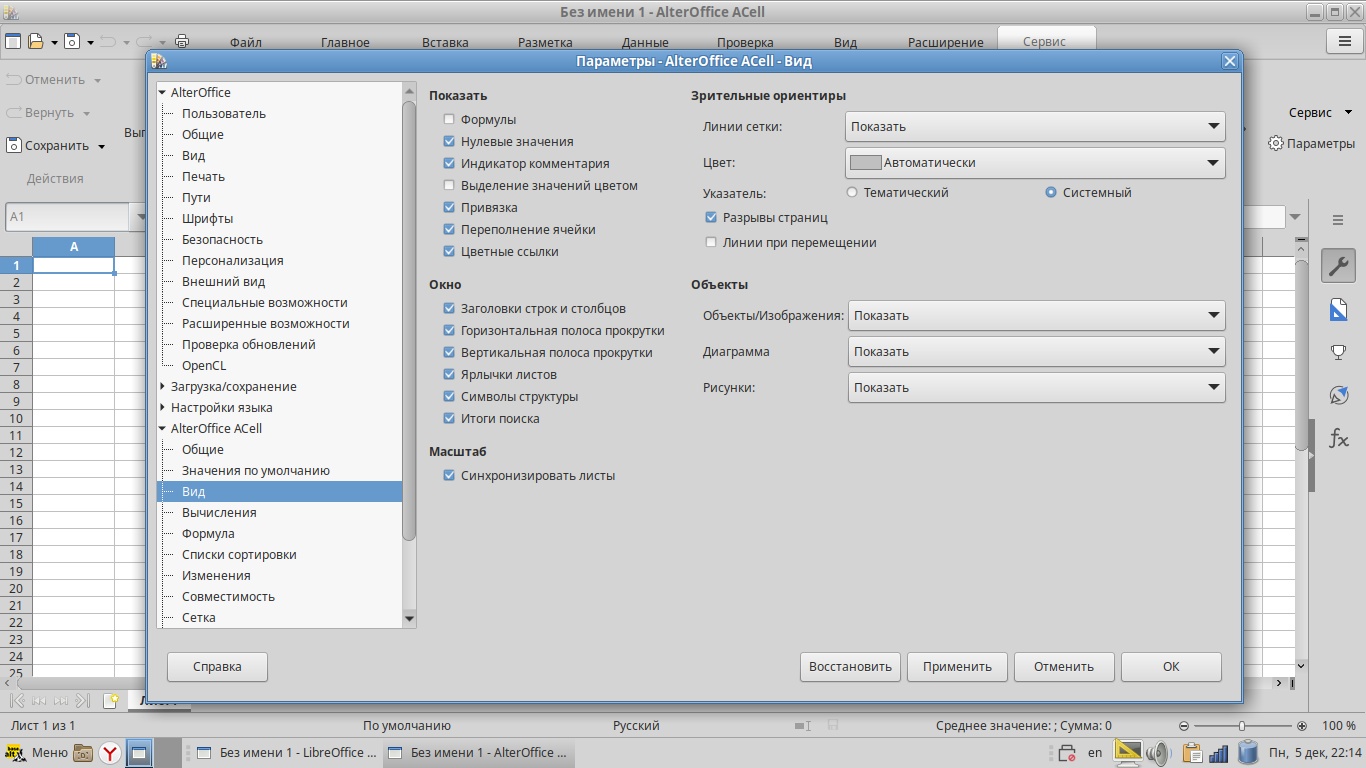The height and width of the screenshot is (768, 1366).
Task: Open the Styles sidebar icon
Action: (x=1339, y=309)
